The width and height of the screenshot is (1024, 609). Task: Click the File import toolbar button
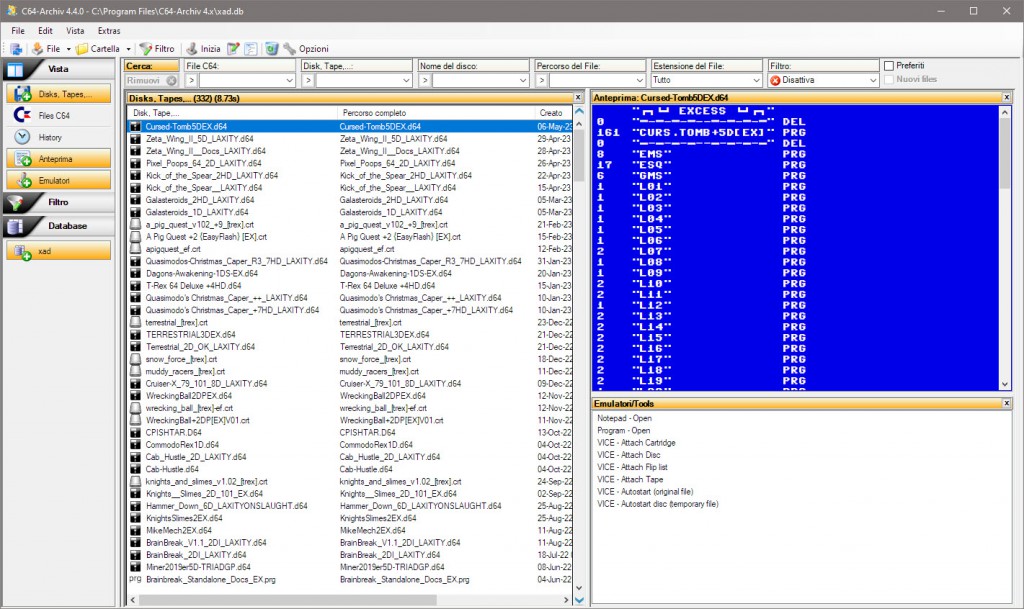[x=46, y=49]
